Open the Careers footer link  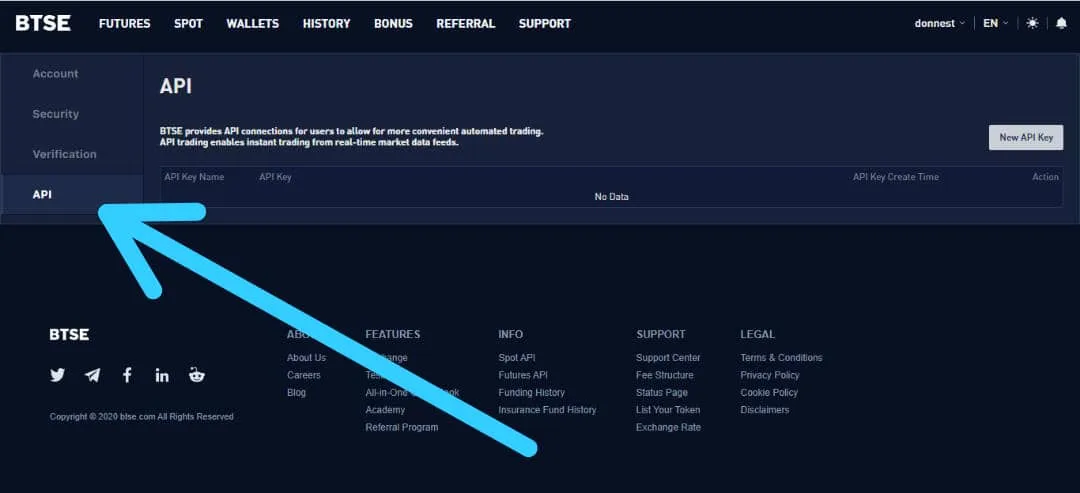[x=304, y=375]
